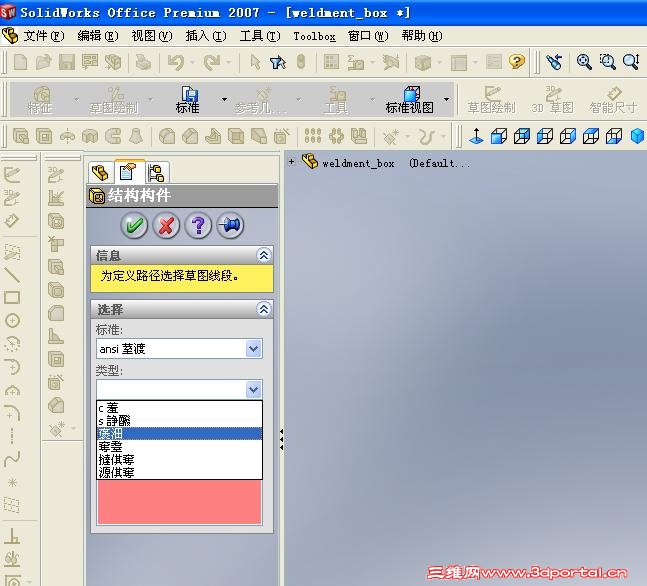The image size is (647, 586).
Task: Click the 标准 command manager button
Action: click(x=188, y=99)
